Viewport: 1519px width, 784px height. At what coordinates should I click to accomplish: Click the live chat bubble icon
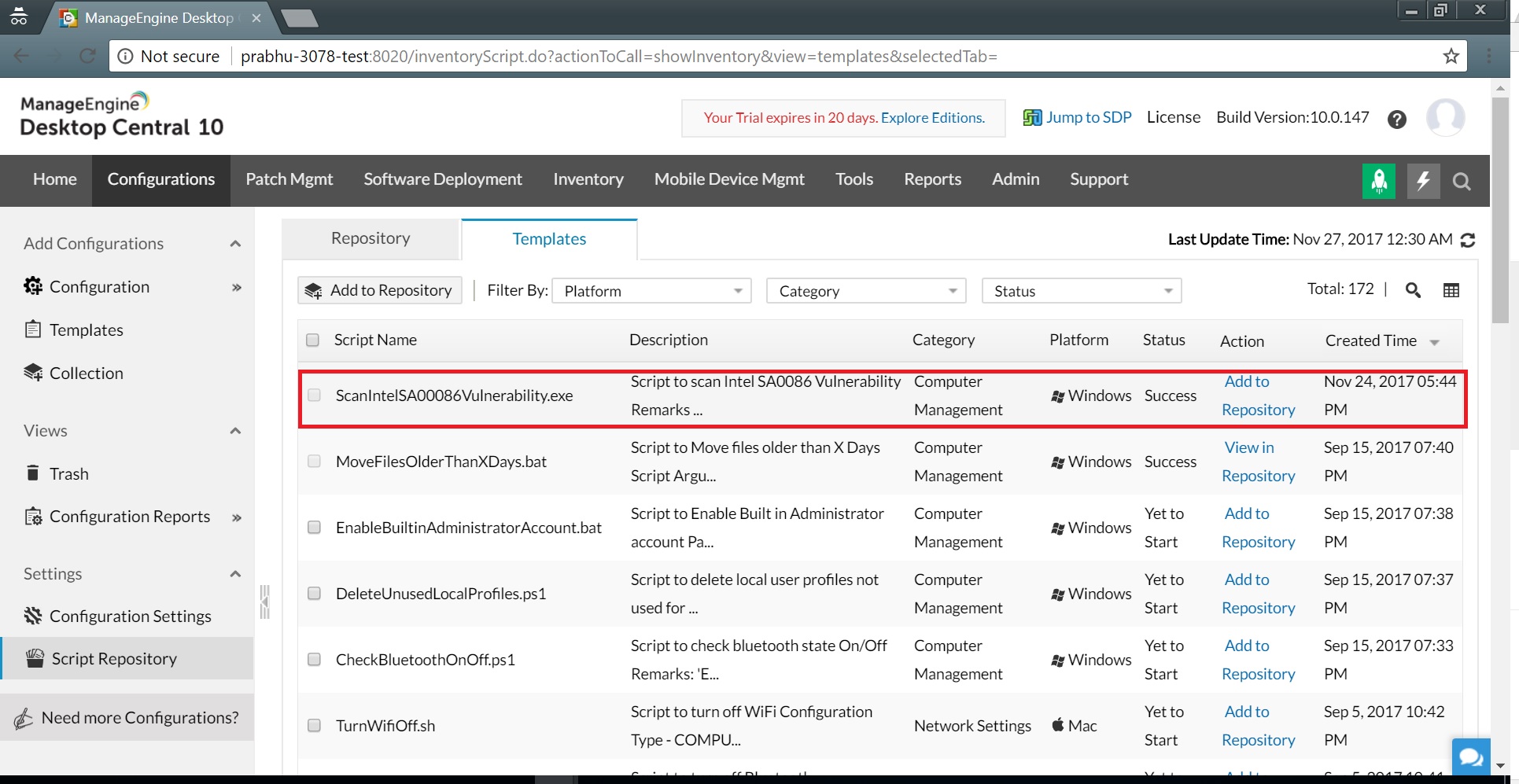coord(1471,757)
